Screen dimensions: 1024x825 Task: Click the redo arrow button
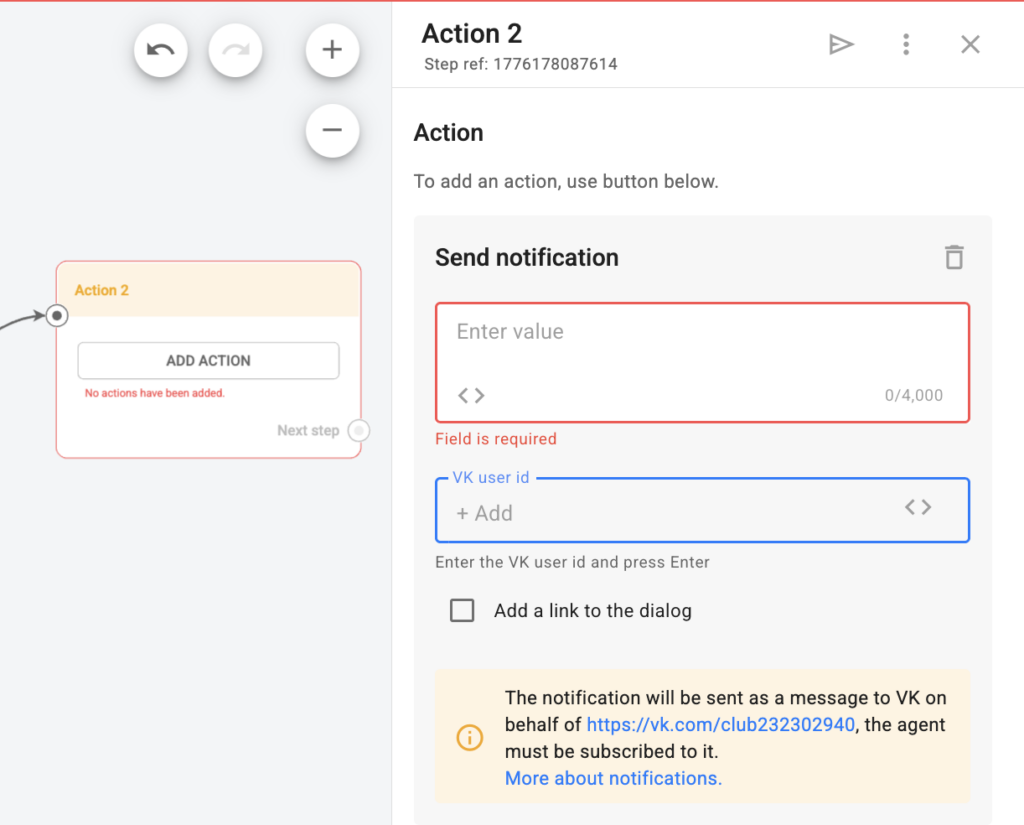[x=235, y=49]
